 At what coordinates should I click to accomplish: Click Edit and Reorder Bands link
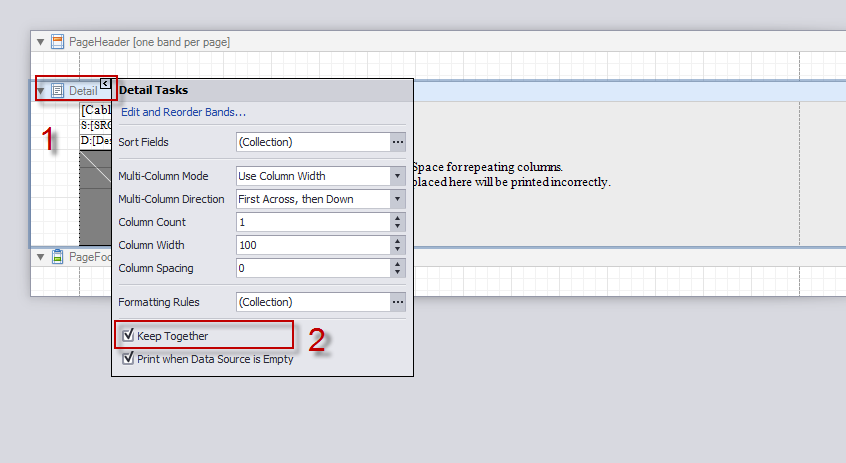(x=183, y=112)
